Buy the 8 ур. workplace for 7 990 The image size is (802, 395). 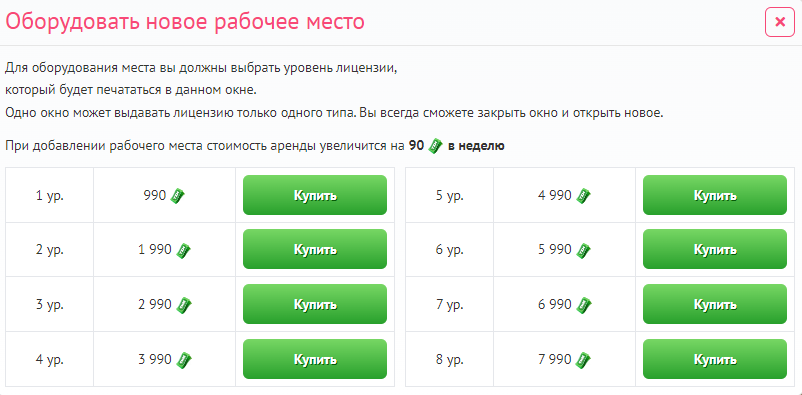point(715,359)
